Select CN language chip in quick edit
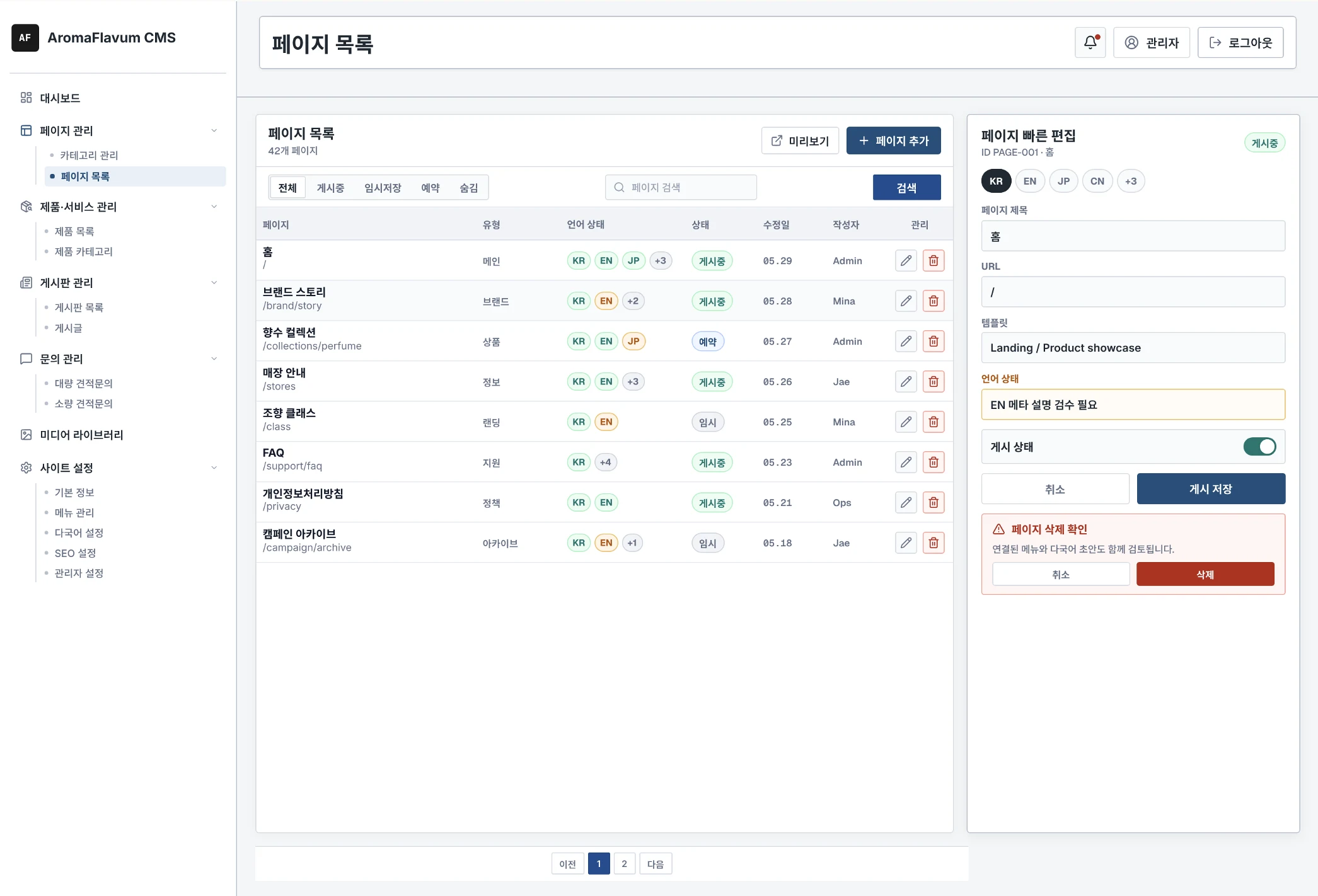 click(1097, 181)
